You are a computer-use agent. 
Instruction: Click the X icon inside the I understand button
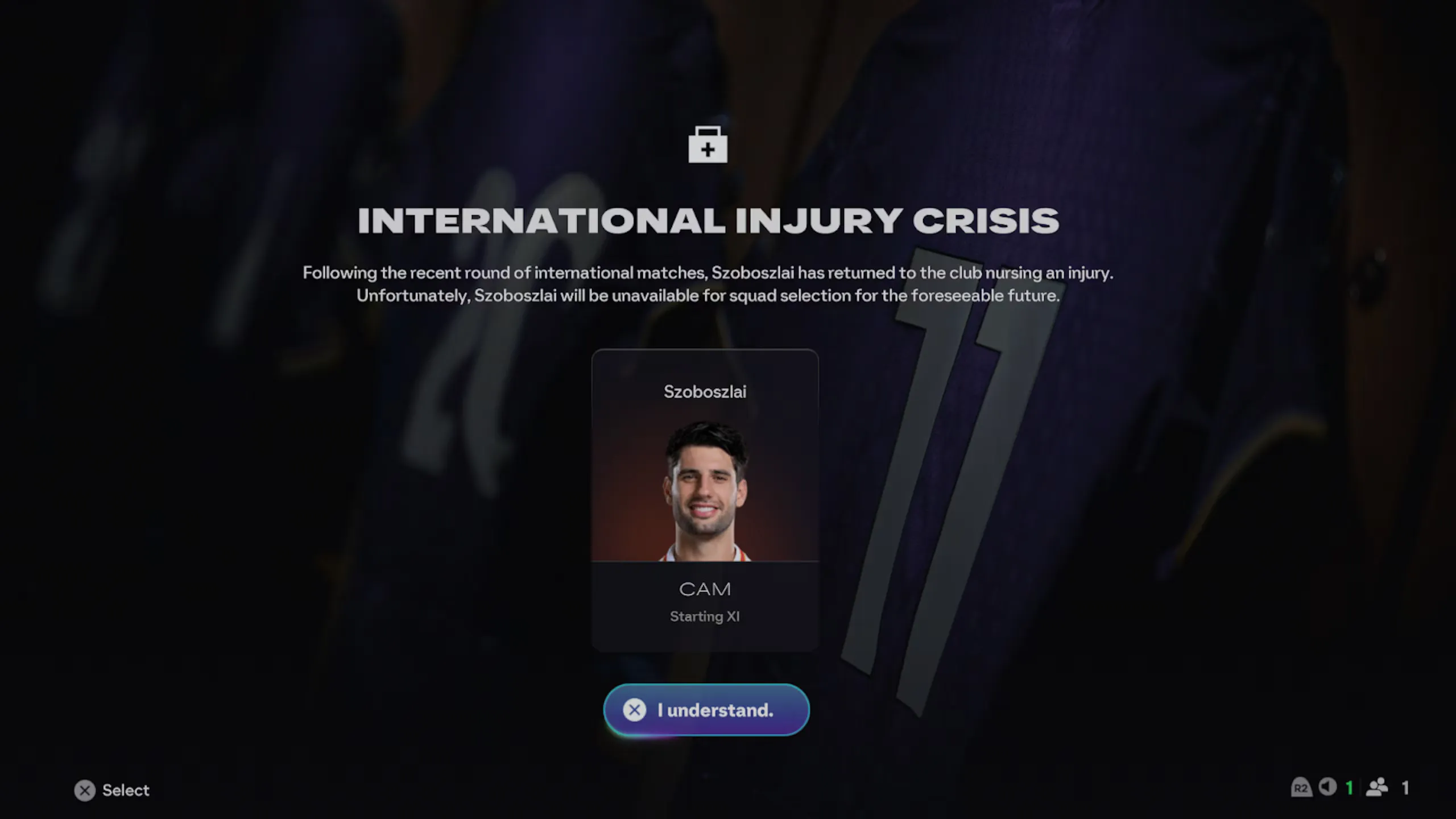[635, 710]
